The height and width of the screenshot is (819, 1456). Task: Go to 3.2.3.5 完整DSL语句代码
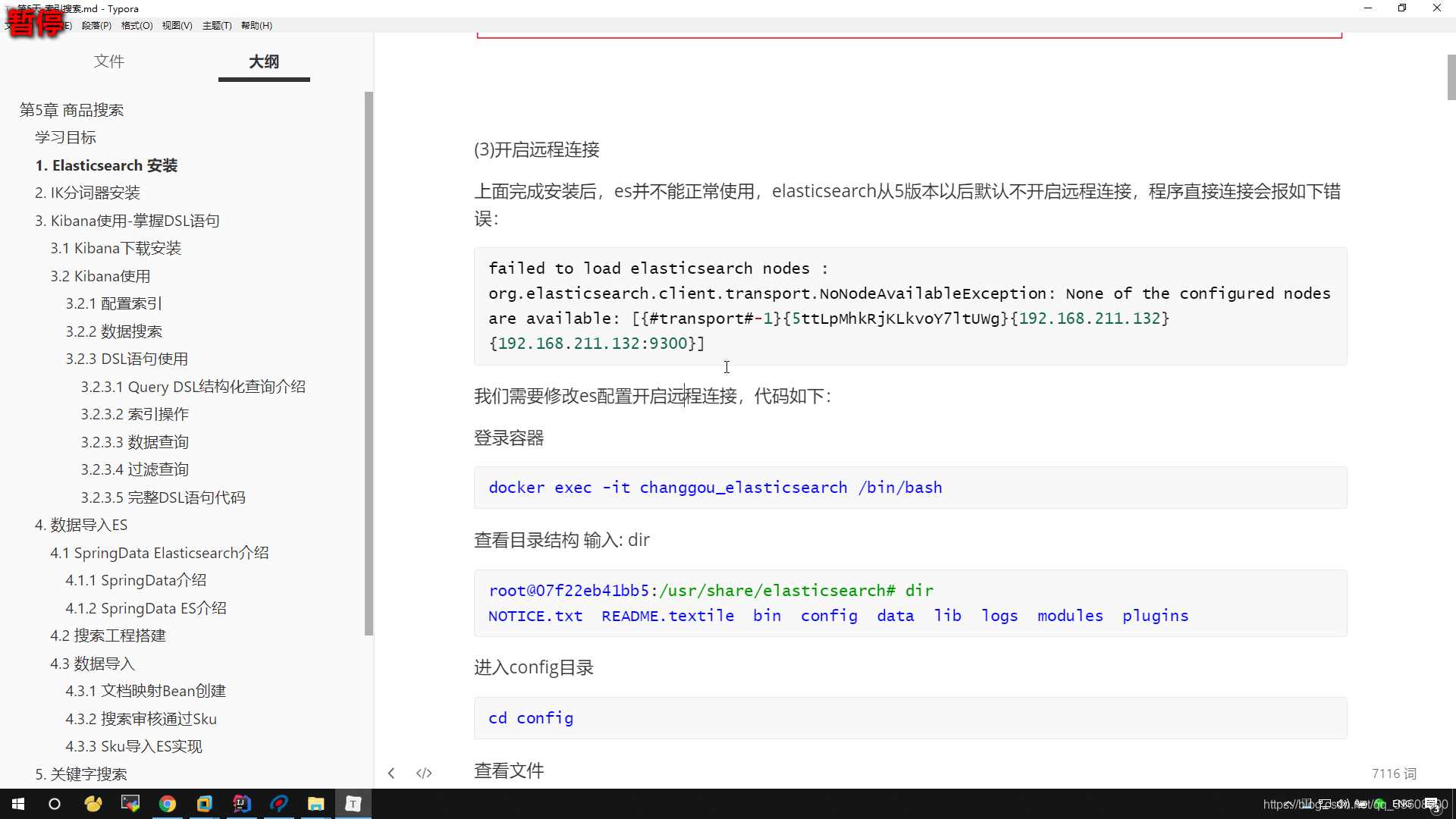pos(163,497)
